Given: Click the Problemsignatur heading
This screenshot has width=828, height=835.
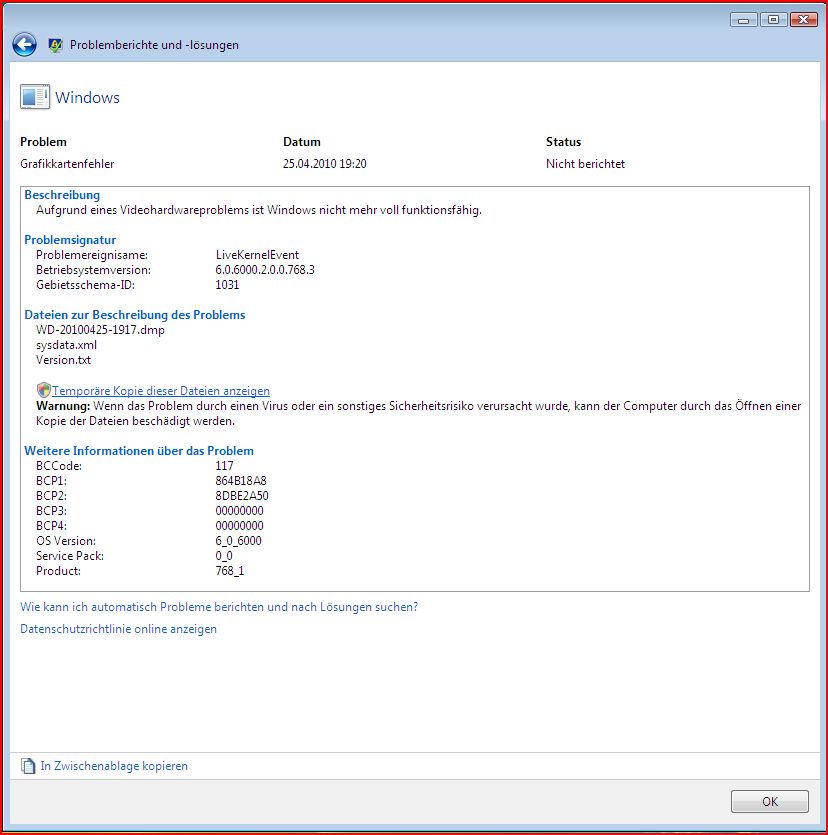Looking at the screenshot, I should pos(70,240).
